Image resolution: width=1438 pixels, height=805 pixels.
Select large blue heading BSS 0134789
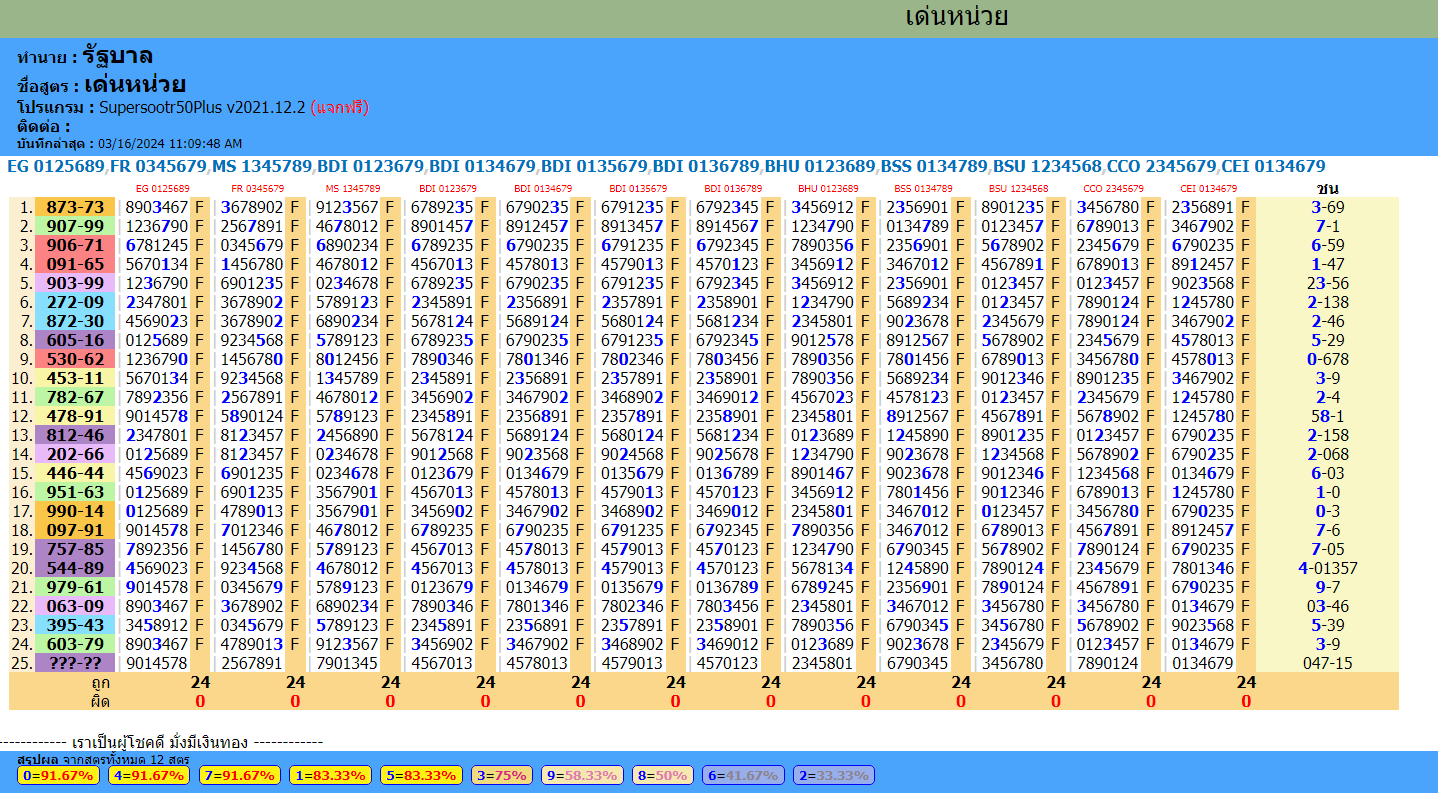[934, 166]
